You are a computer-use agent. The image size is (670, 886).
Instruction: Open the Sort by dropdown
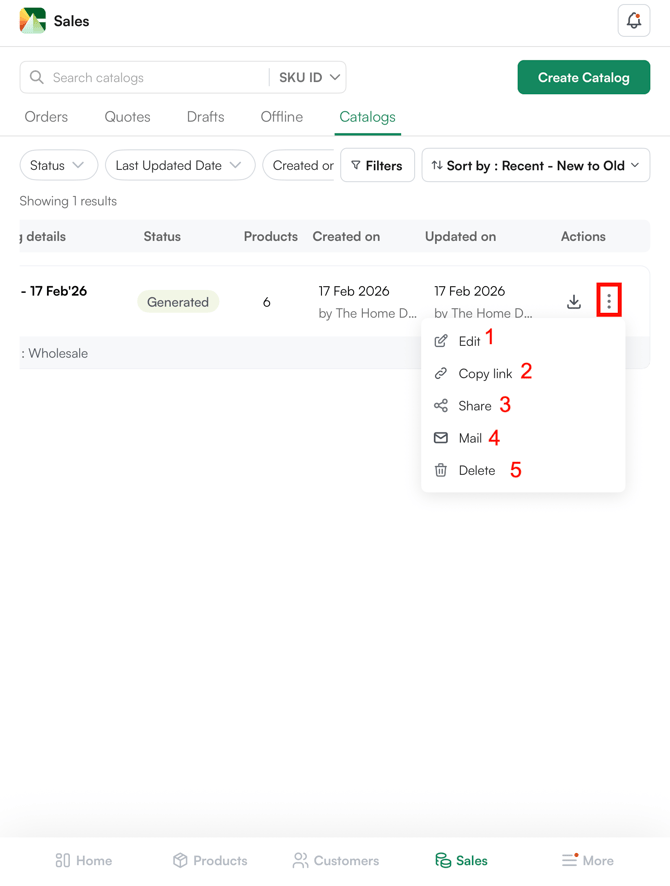535,165
